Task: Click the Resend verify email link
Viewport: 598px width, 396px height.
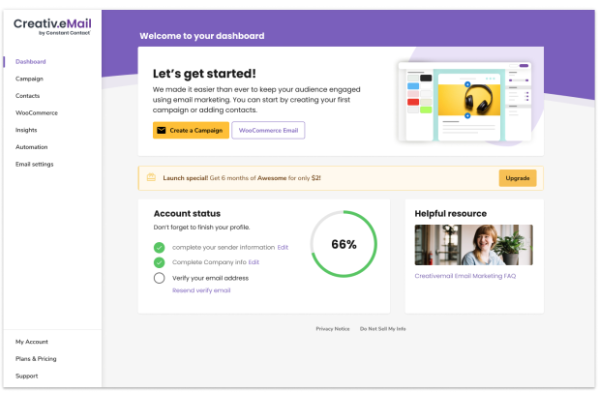Action: pos(201,290)
